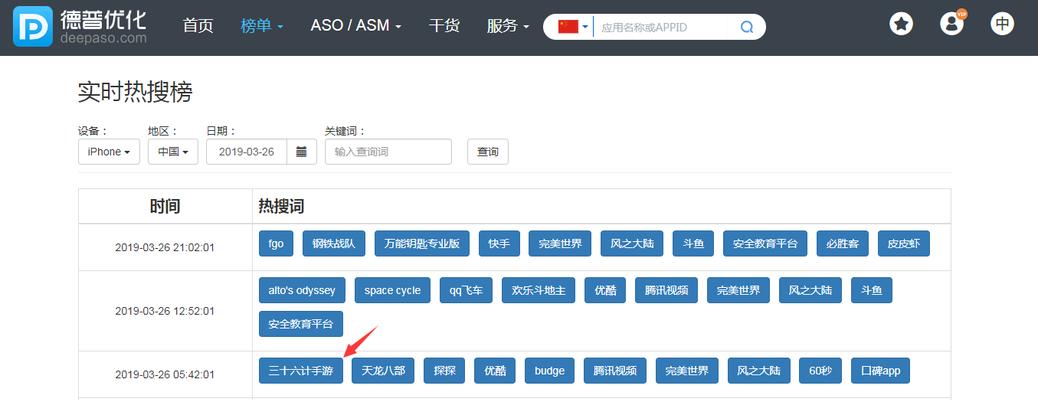Click the 探探 tag
The height and width of the screenshot is (400, 1038).
(444, 371)
